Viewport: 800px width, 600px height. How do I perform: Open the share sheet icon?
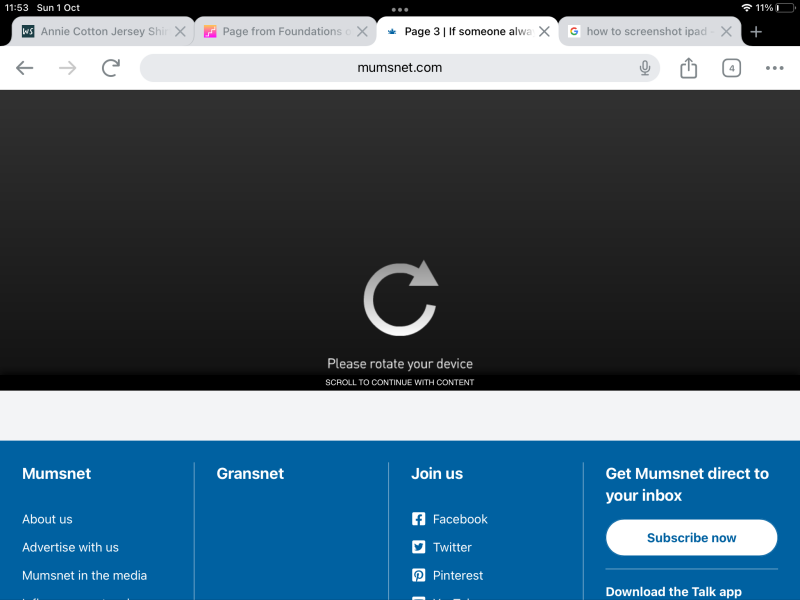(688, 68)
